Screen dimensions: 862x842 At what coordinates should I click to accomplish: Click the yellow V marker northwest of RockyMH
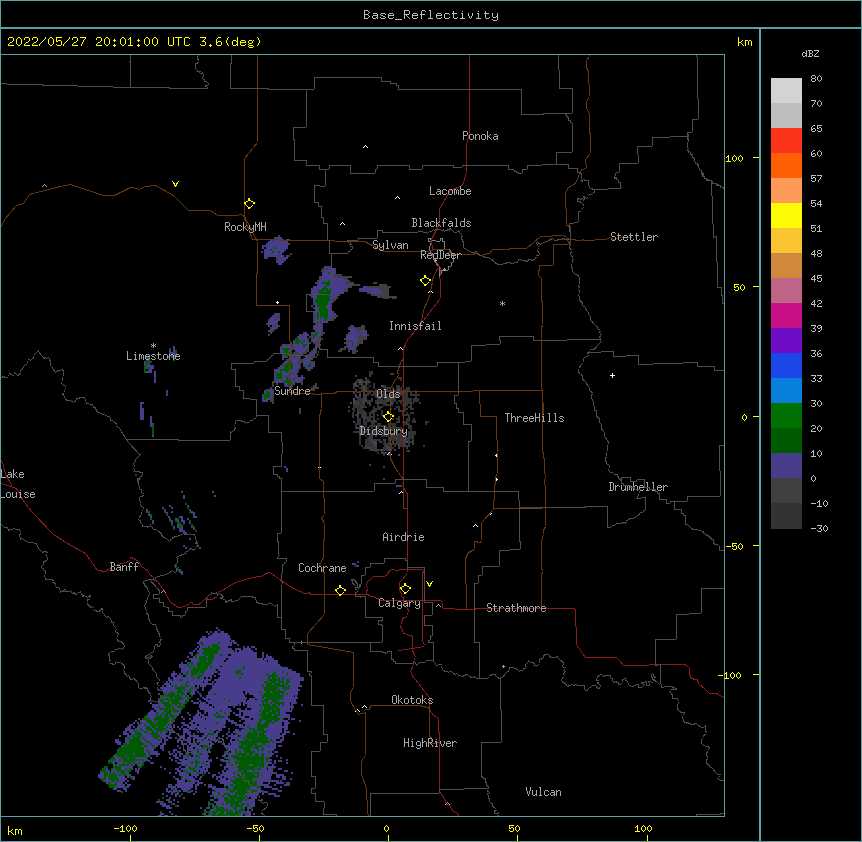point(175,184)
